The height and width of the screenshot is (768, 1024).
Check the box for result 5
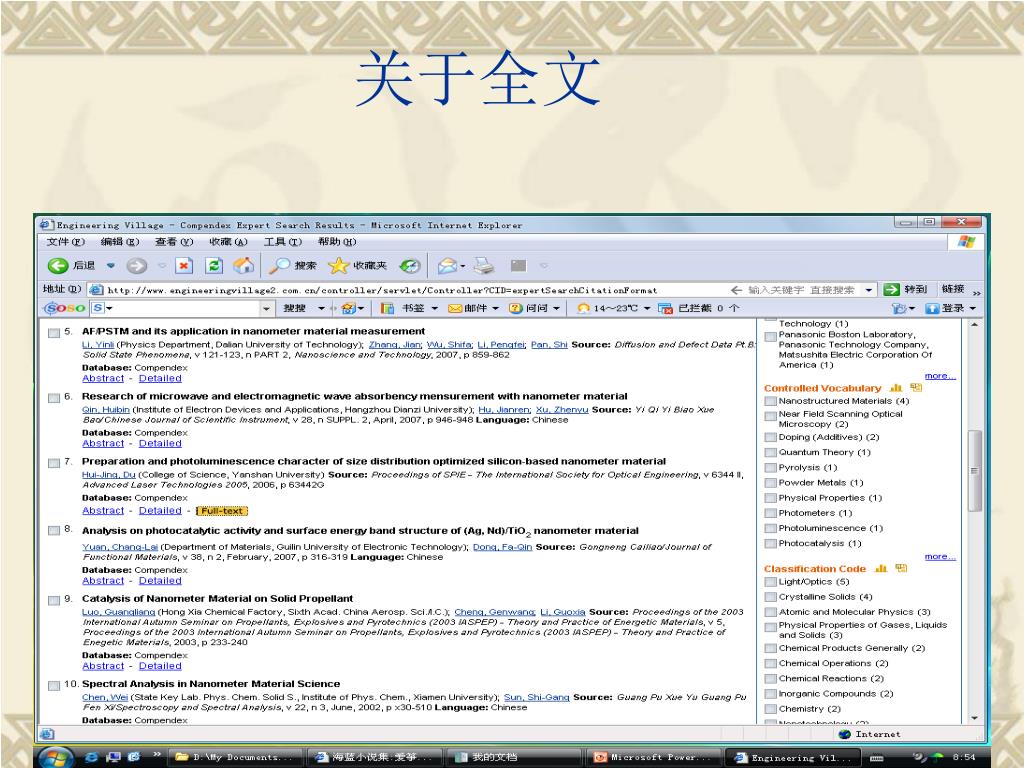54,332
